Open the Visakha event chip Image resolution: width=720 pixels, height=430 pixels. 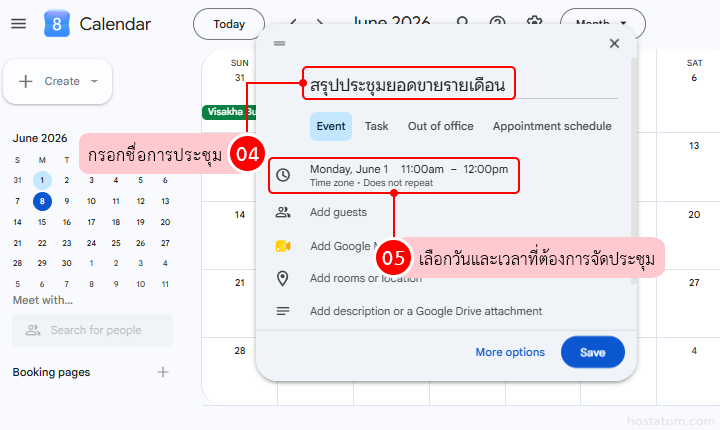pos(229,112)
